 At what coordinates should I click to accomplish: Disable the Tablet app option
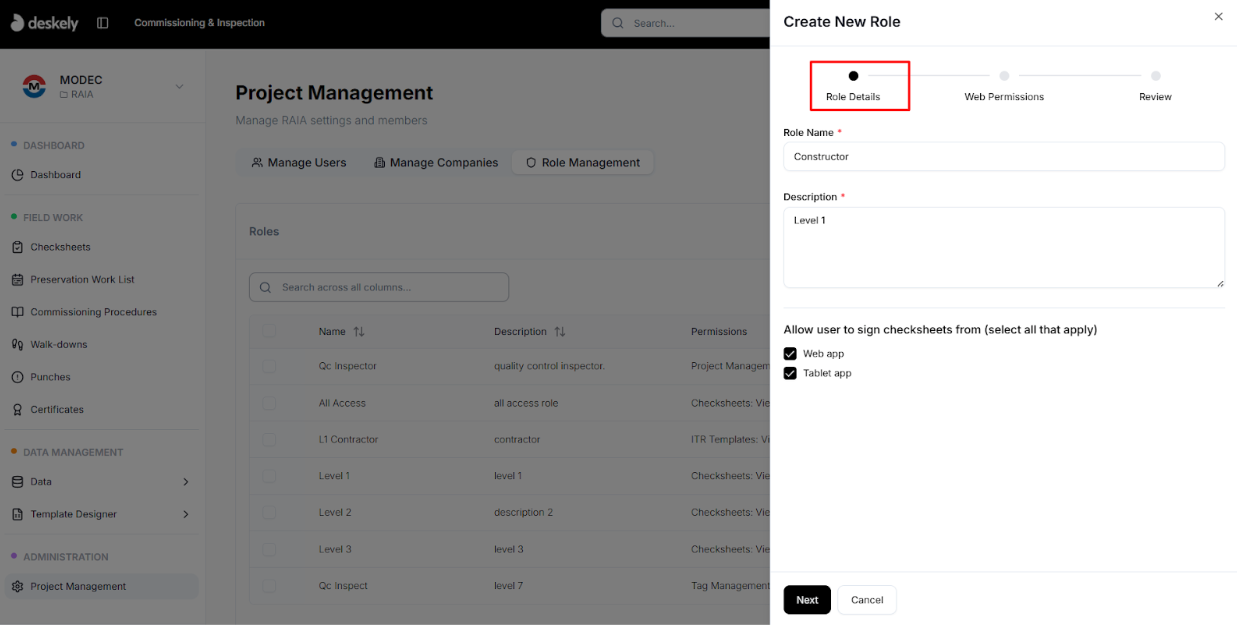(789, 373)
